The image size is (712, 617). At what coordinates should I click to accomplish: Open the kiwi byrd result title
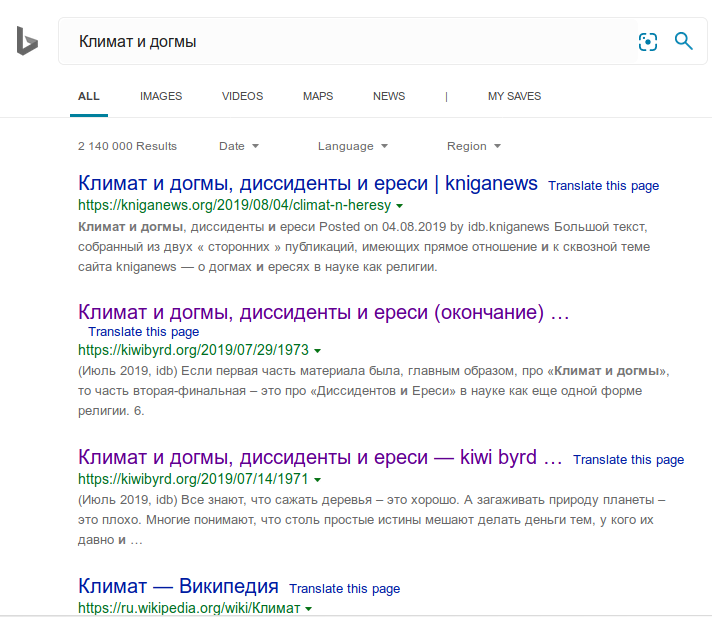pos(320,458)
